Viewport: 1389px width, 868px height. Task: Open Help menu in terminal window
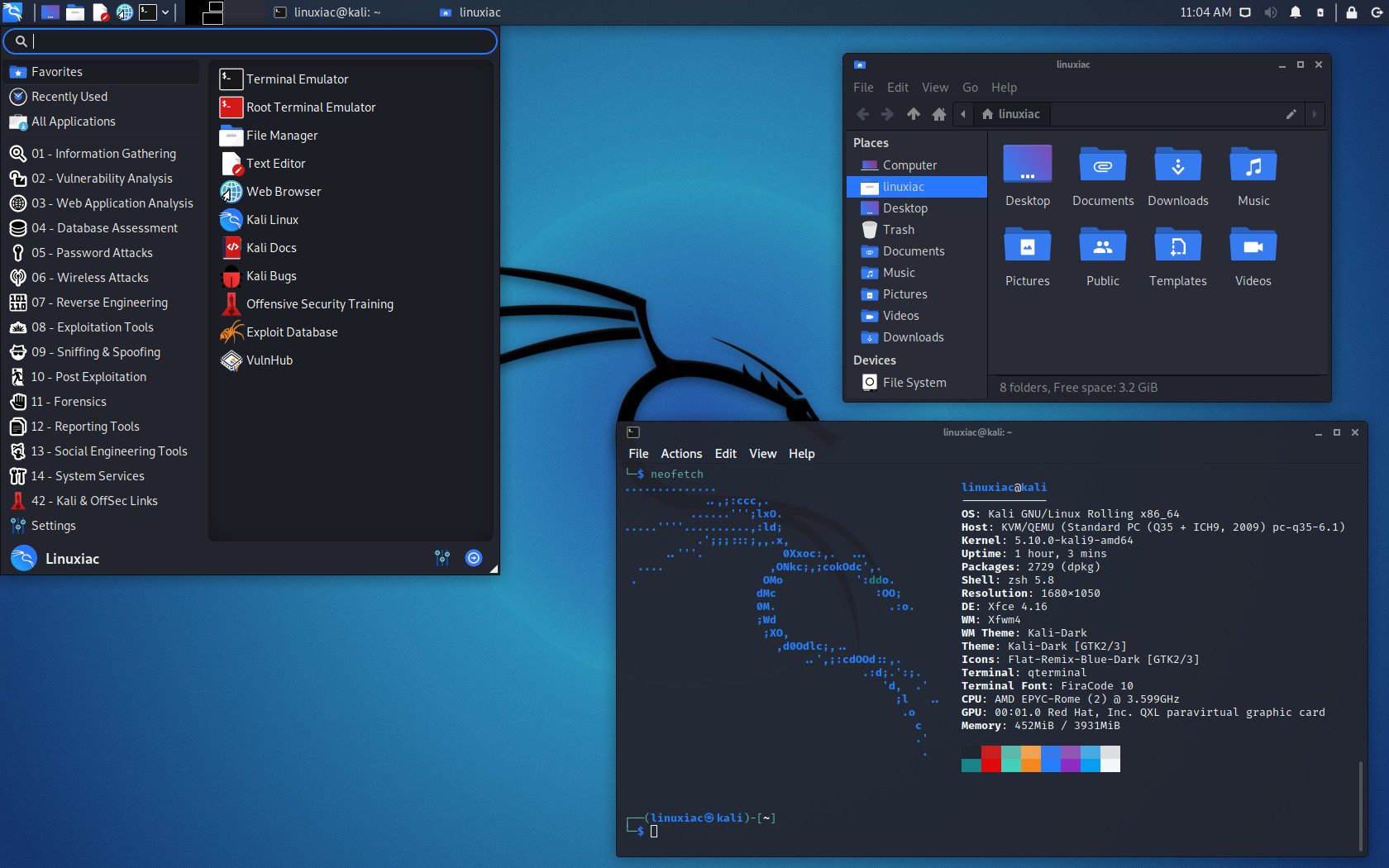tap(801, 454)
